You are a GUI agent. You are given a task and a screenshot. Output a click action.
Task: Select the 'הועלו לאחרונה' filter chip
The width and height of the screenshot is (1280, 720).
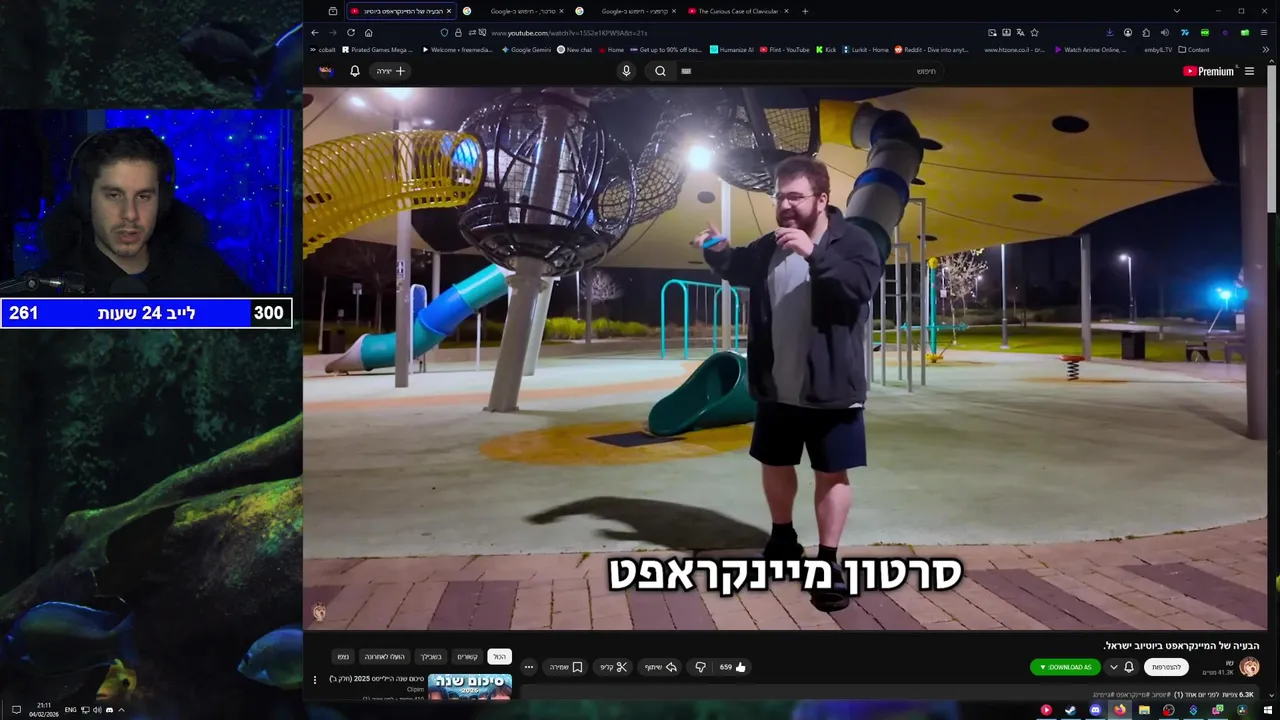tap(384, 657)
